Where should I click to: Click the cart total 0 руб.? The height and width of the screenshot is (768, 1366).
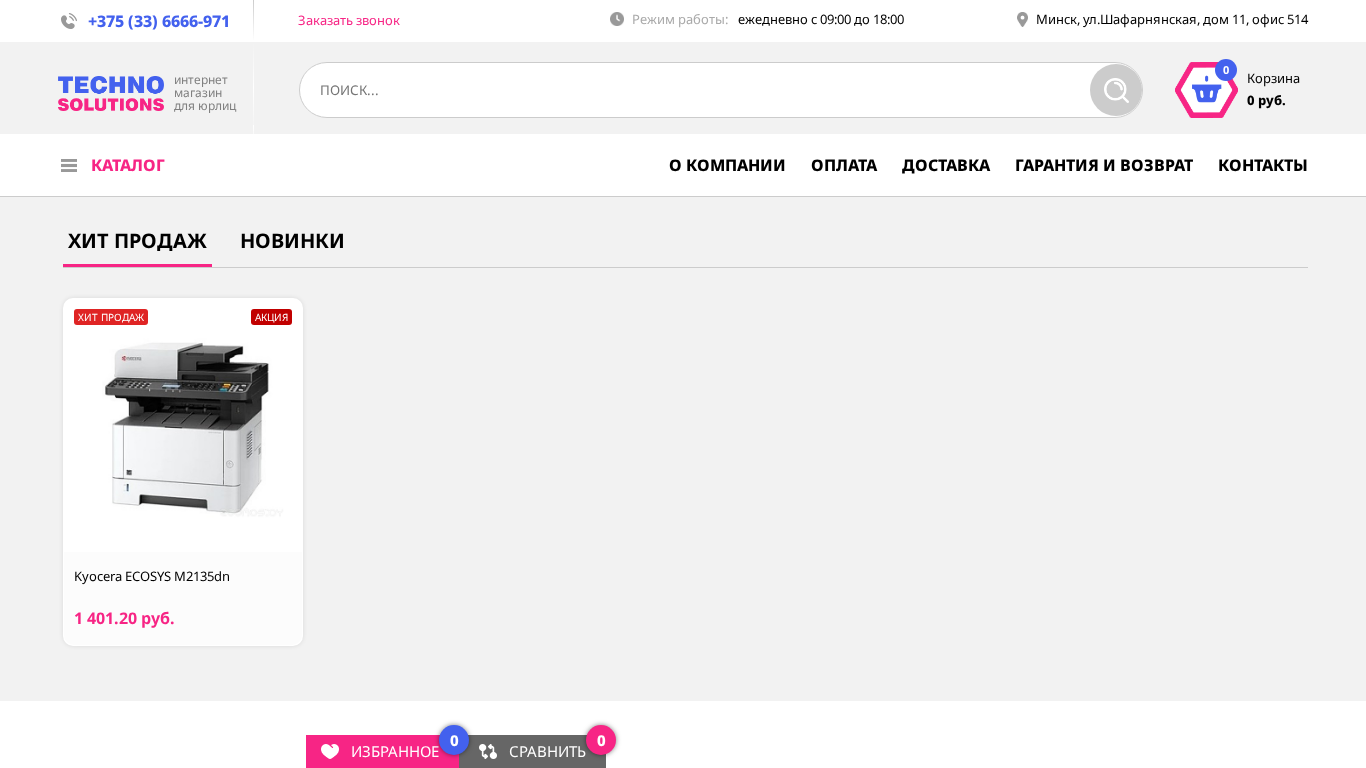coord(1266,100)
